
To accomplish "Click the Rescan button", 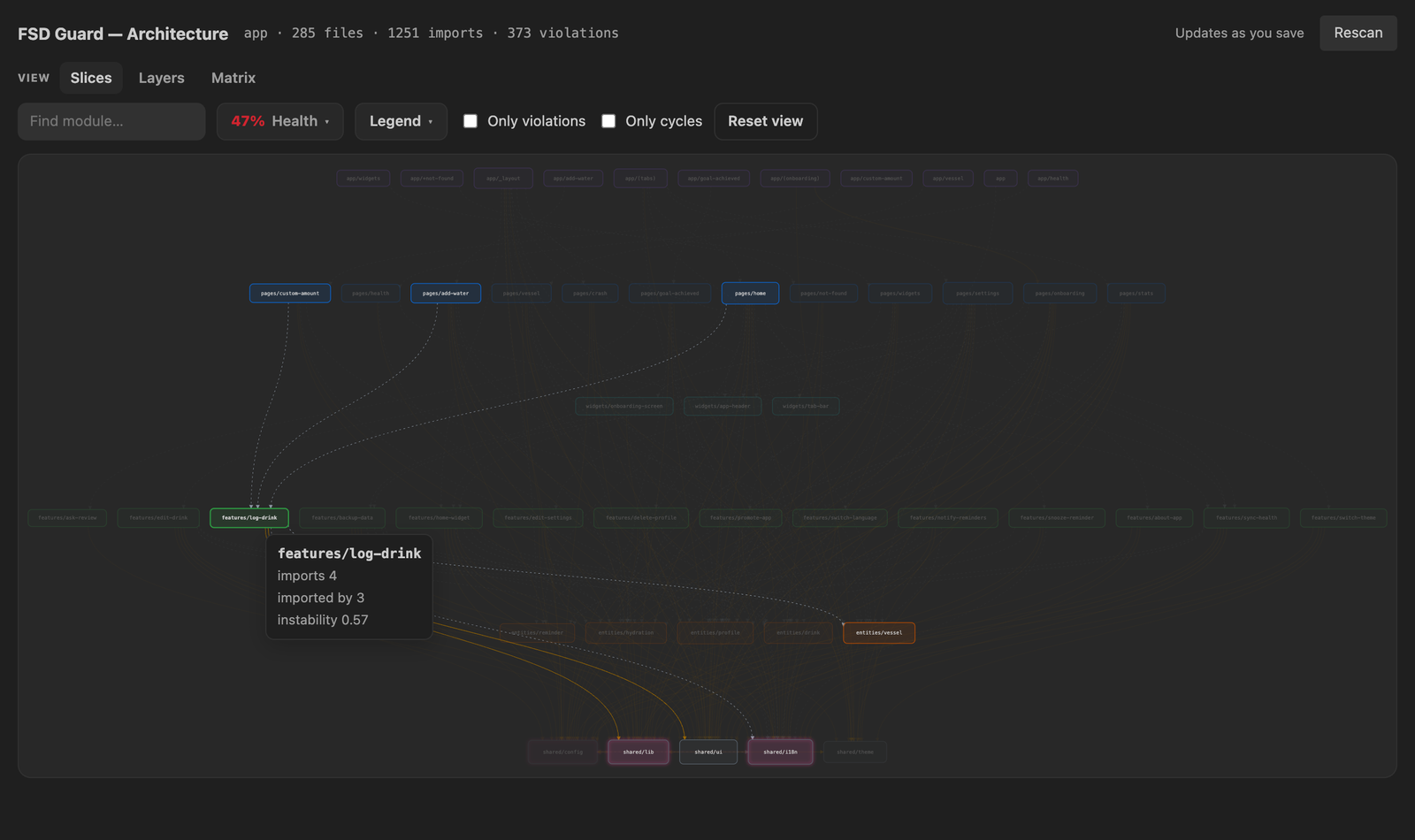I will click(x=1358, y=33).
